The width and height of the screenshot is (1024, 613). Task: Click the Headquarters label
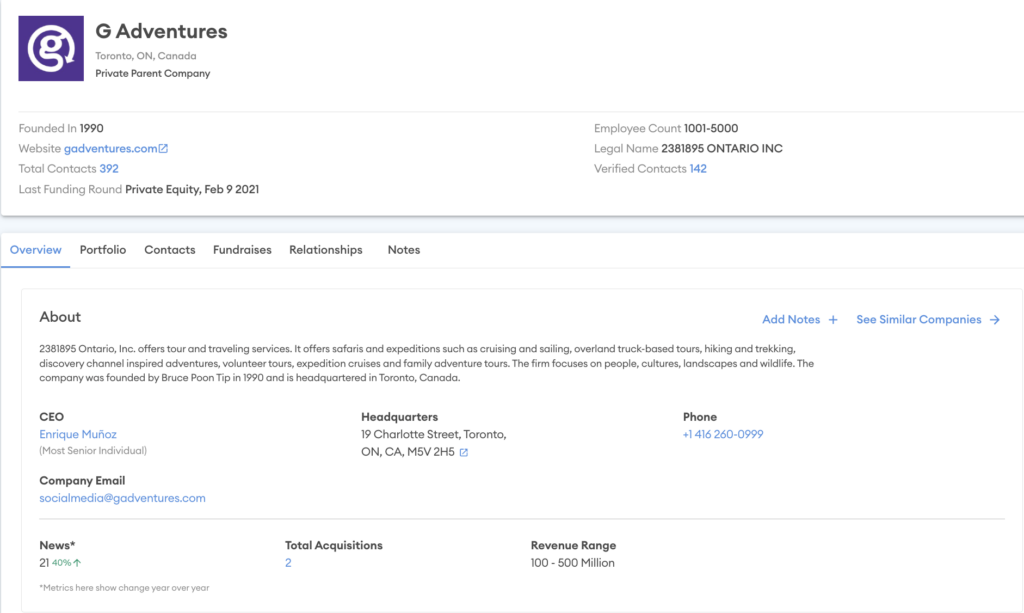(400, 417)
